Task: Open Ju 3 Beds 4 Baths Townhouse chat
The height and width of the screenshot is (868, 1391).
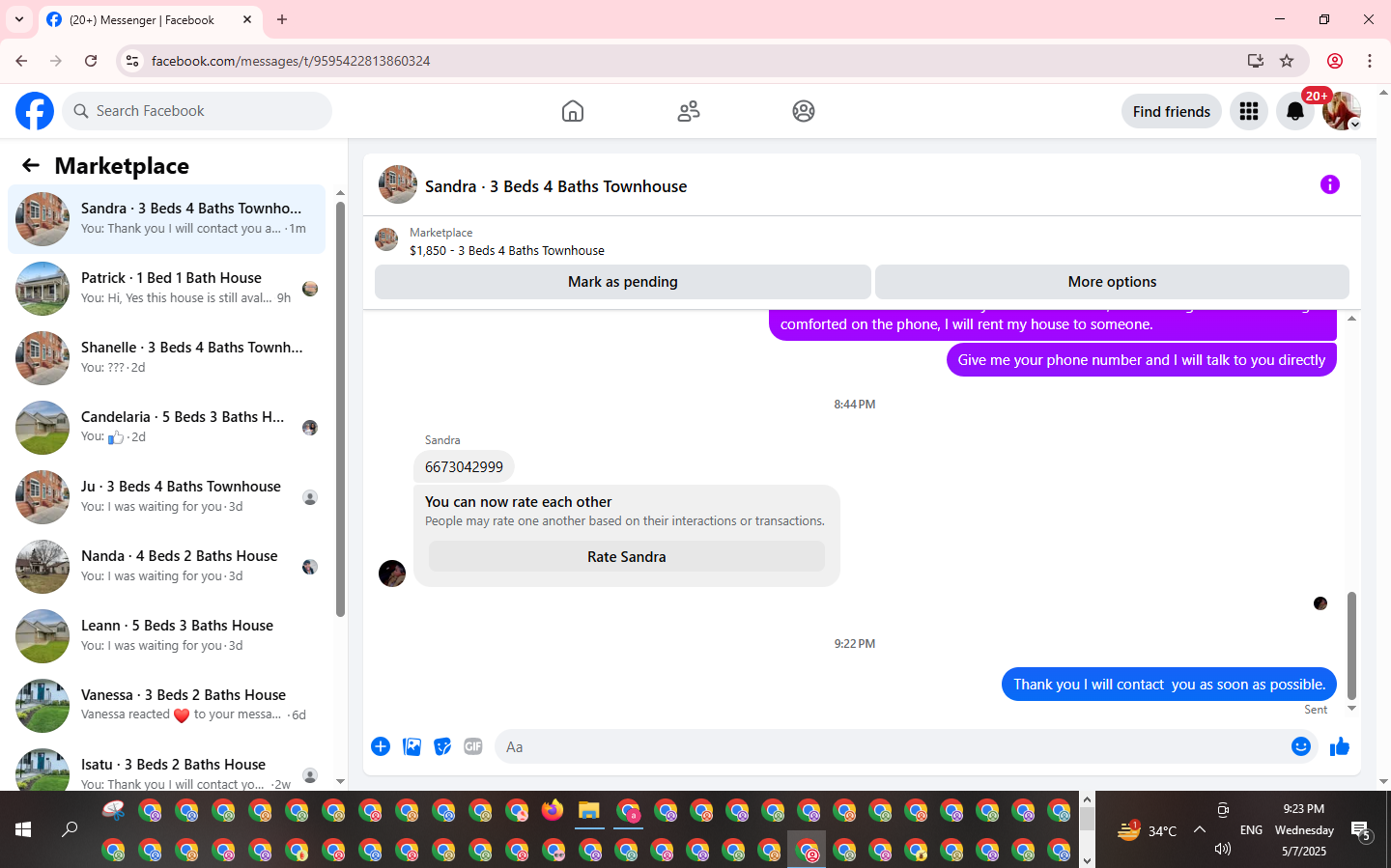Action: pyautogui.click(x=166, y=497)
